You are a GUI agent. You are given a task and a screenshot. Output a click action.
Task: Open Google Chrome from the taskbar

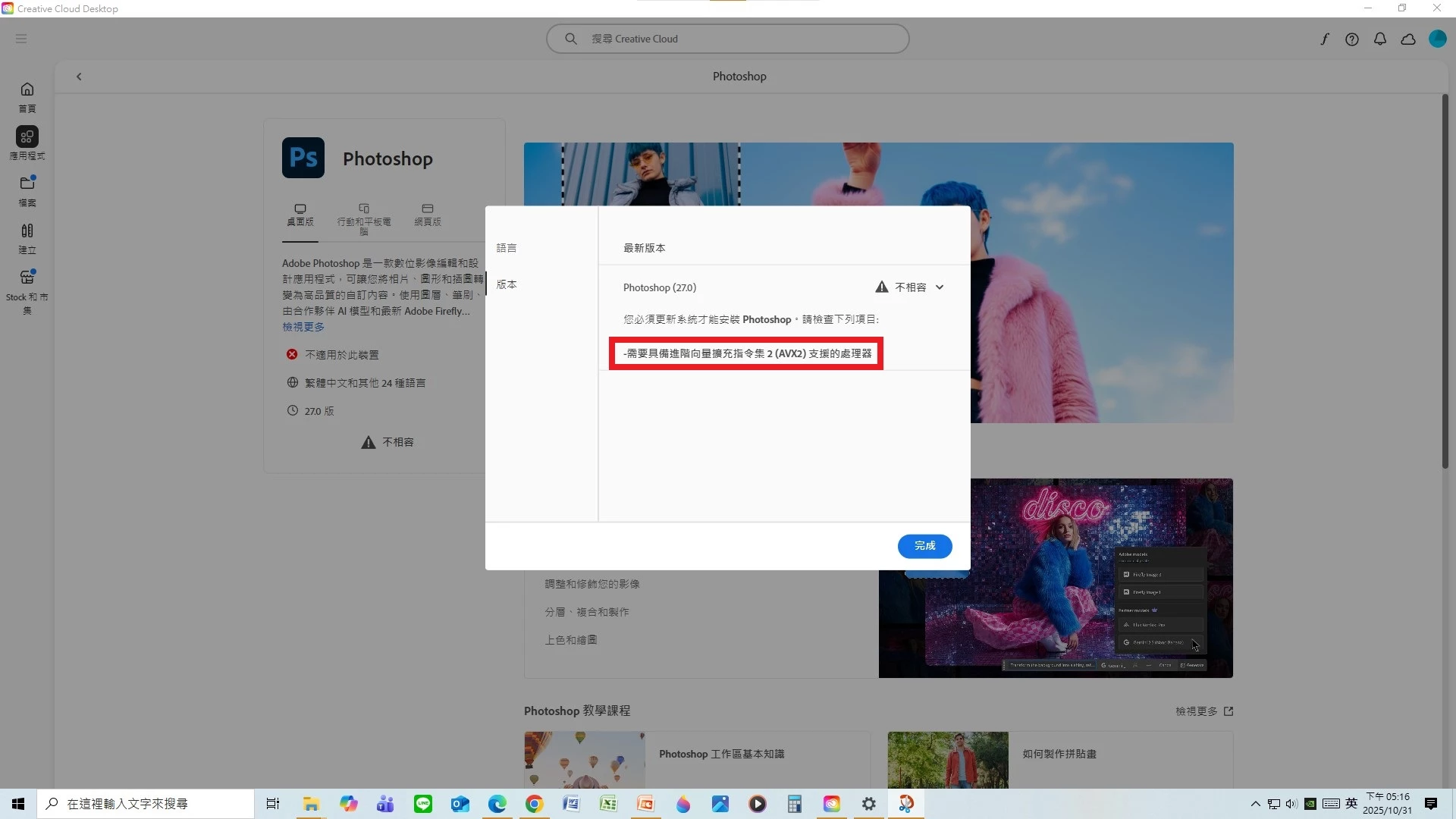point(535,804)
